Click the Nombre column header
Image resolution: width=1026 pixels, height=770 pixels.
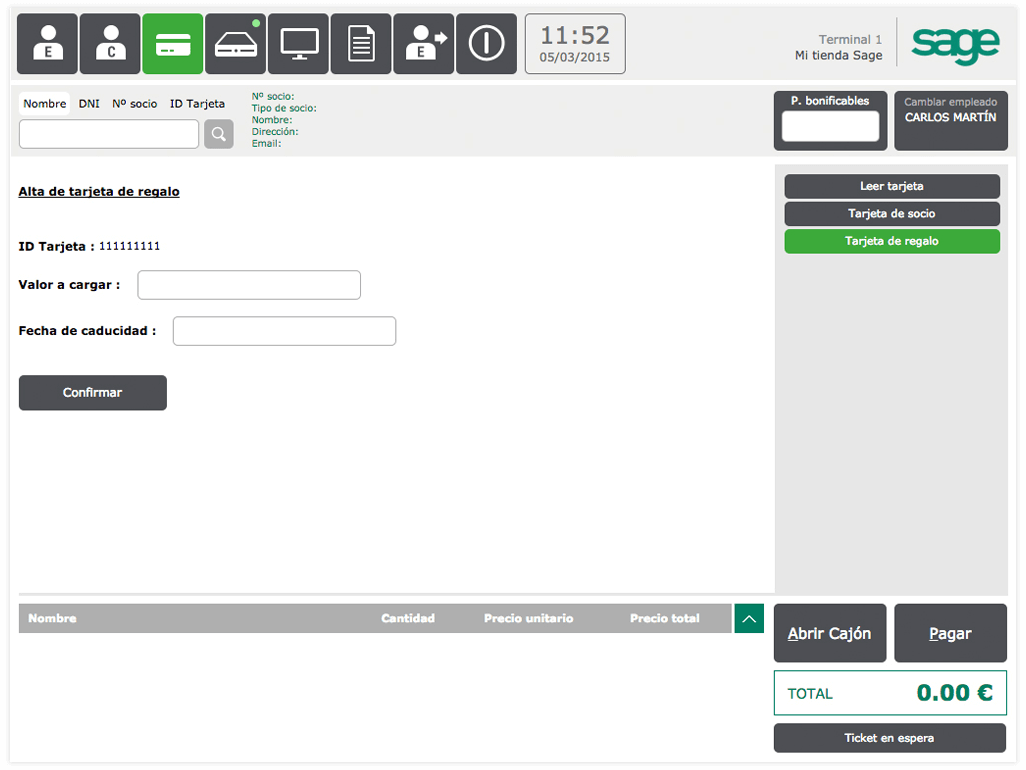tap(52, 618)
